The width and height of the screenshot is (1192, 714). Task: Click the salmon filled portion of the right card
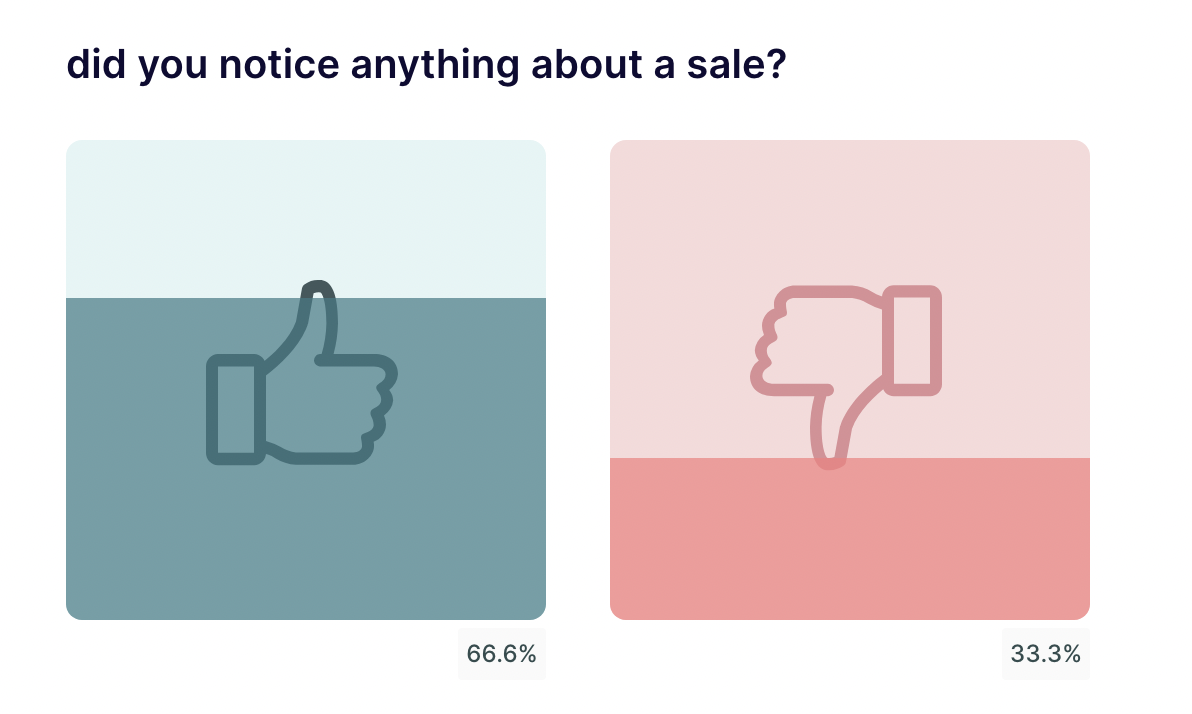coord(850,538)
